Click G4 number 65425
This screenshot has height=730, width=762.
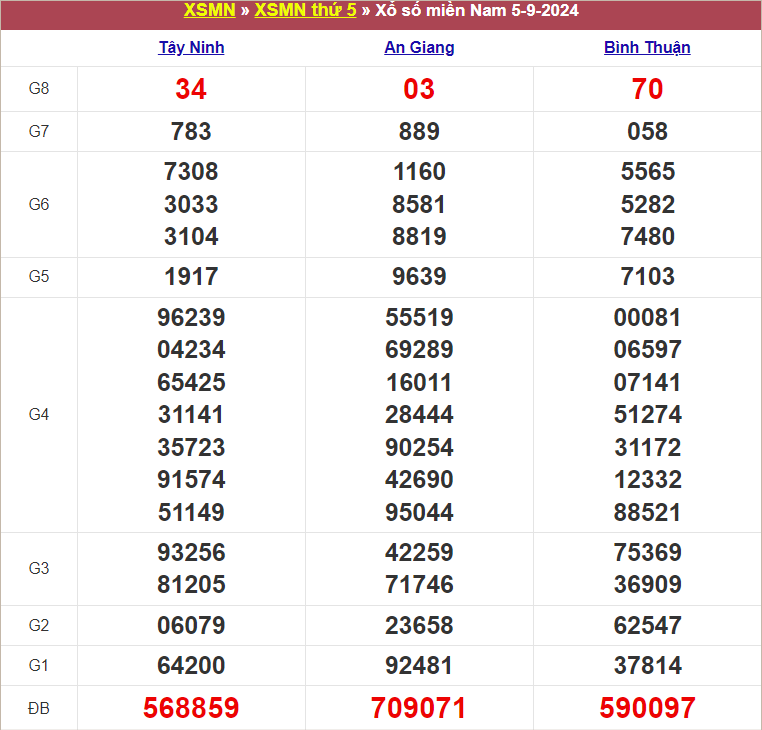(x=191, y=382)
